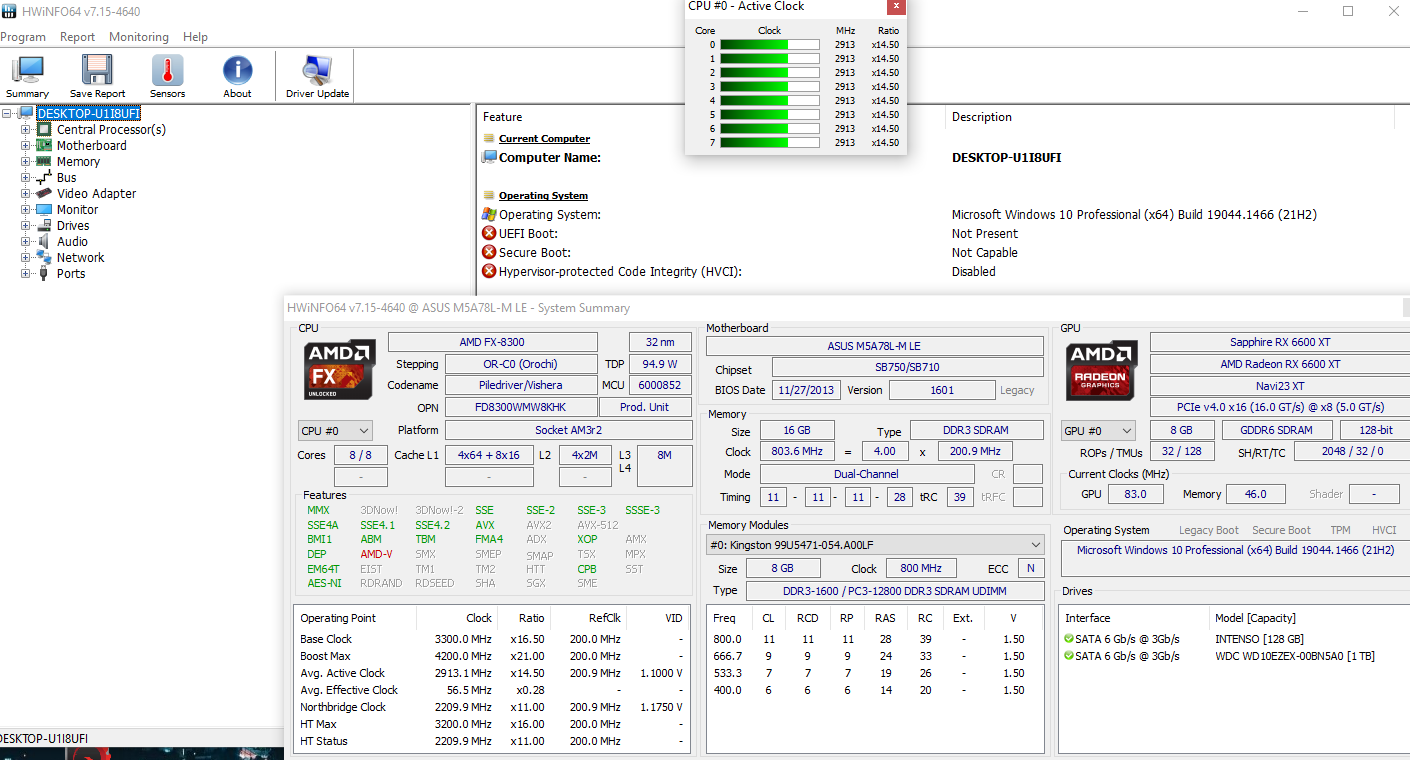Select the Central Processor(s) tree icon
Image resolution: width=1410 pixels, height=760 pixels.
coord(44,129)
